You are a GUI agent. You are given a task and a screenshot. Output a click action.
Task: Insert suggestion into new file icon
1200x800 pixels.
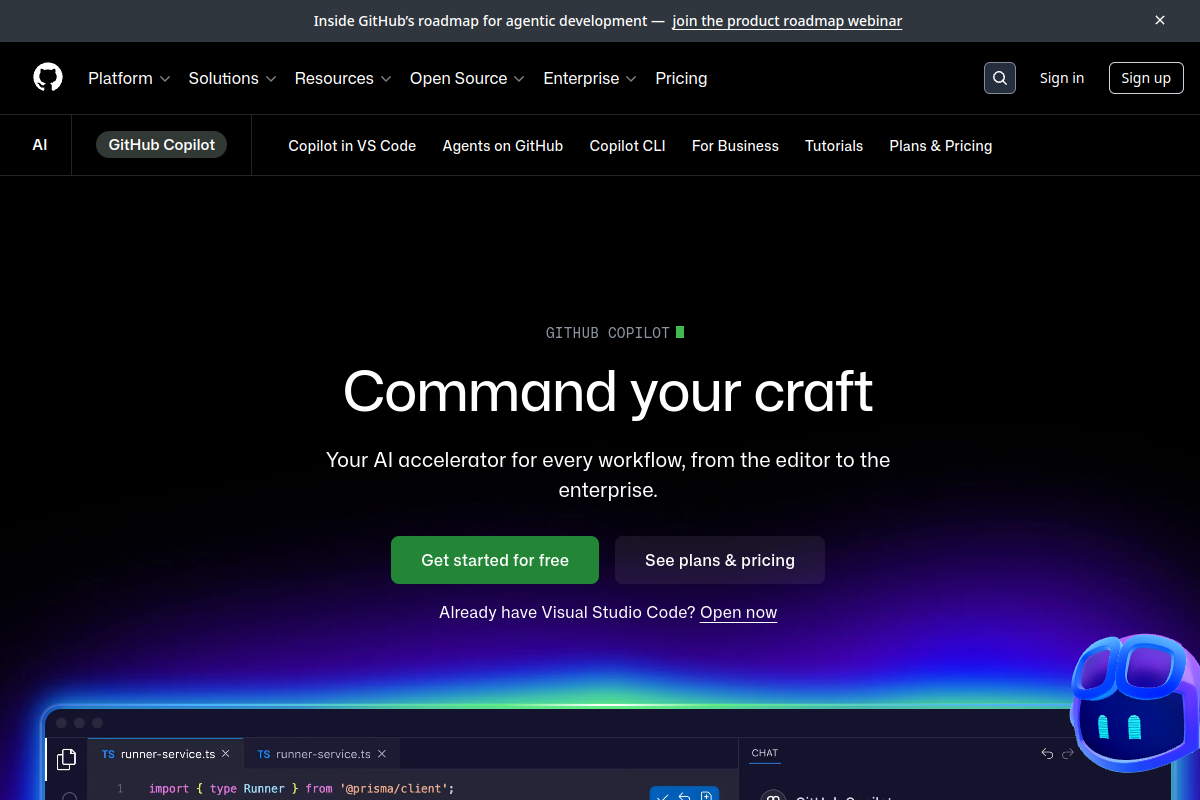tap(705, 795)
